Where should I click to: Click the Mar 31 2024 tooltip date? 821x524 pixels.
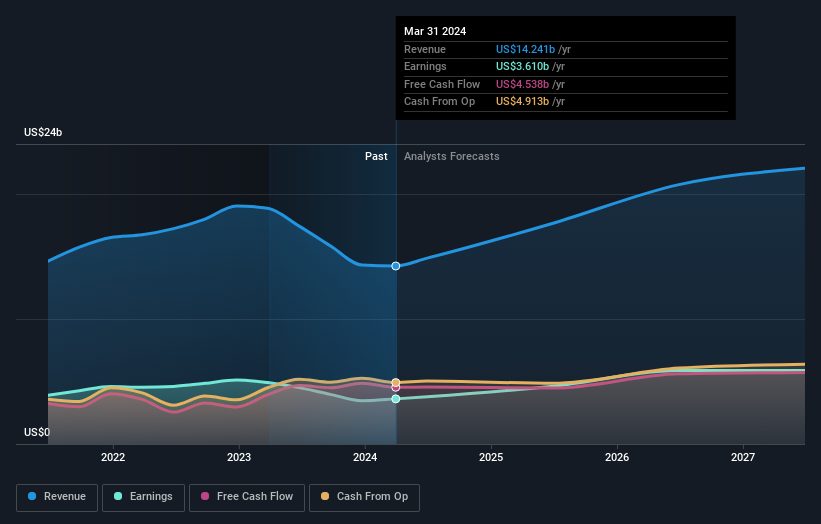pos(435,31)
